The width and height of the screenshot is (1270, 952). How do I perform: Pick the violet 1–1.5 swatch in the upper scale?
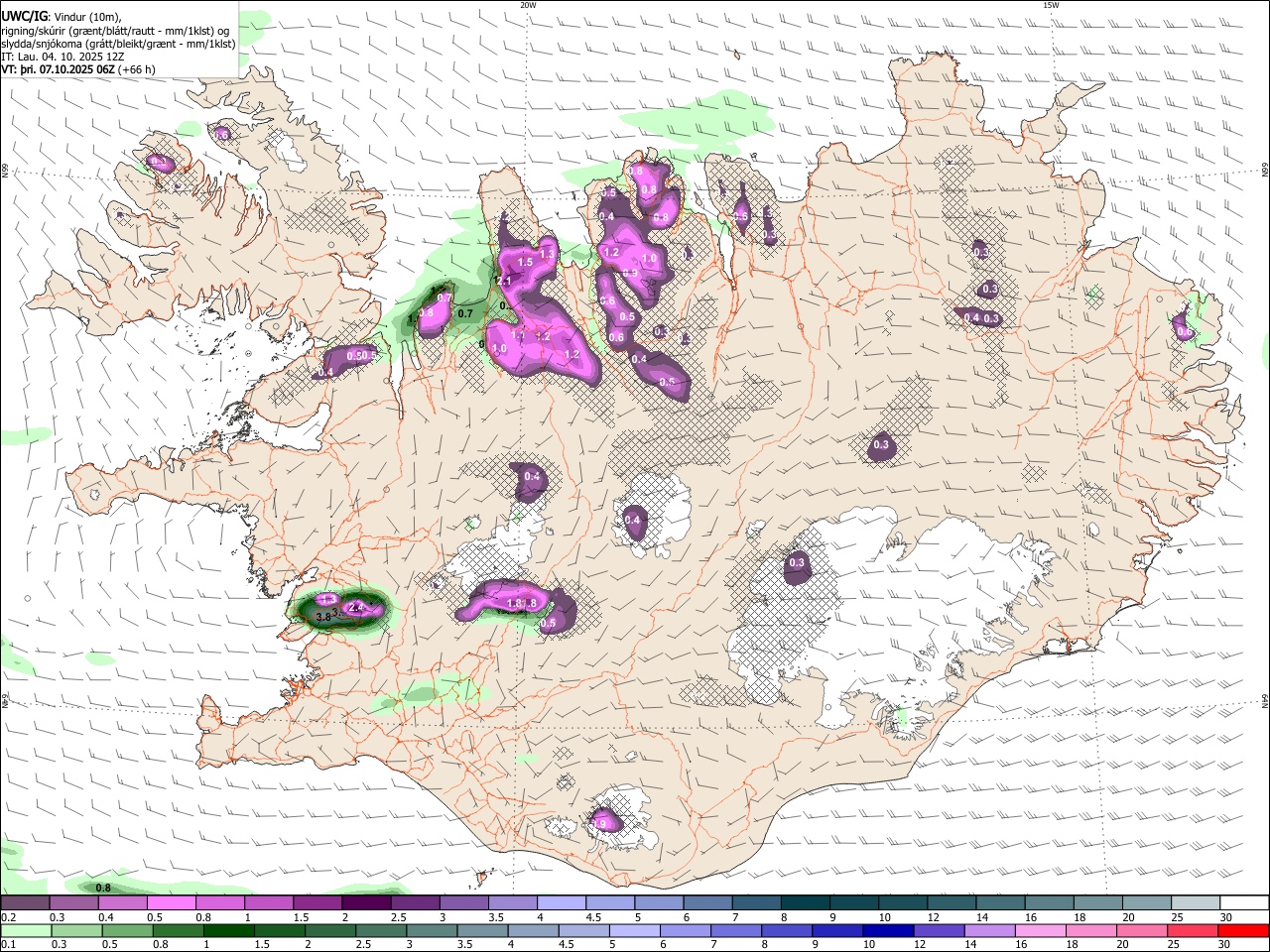pos(269,902)
